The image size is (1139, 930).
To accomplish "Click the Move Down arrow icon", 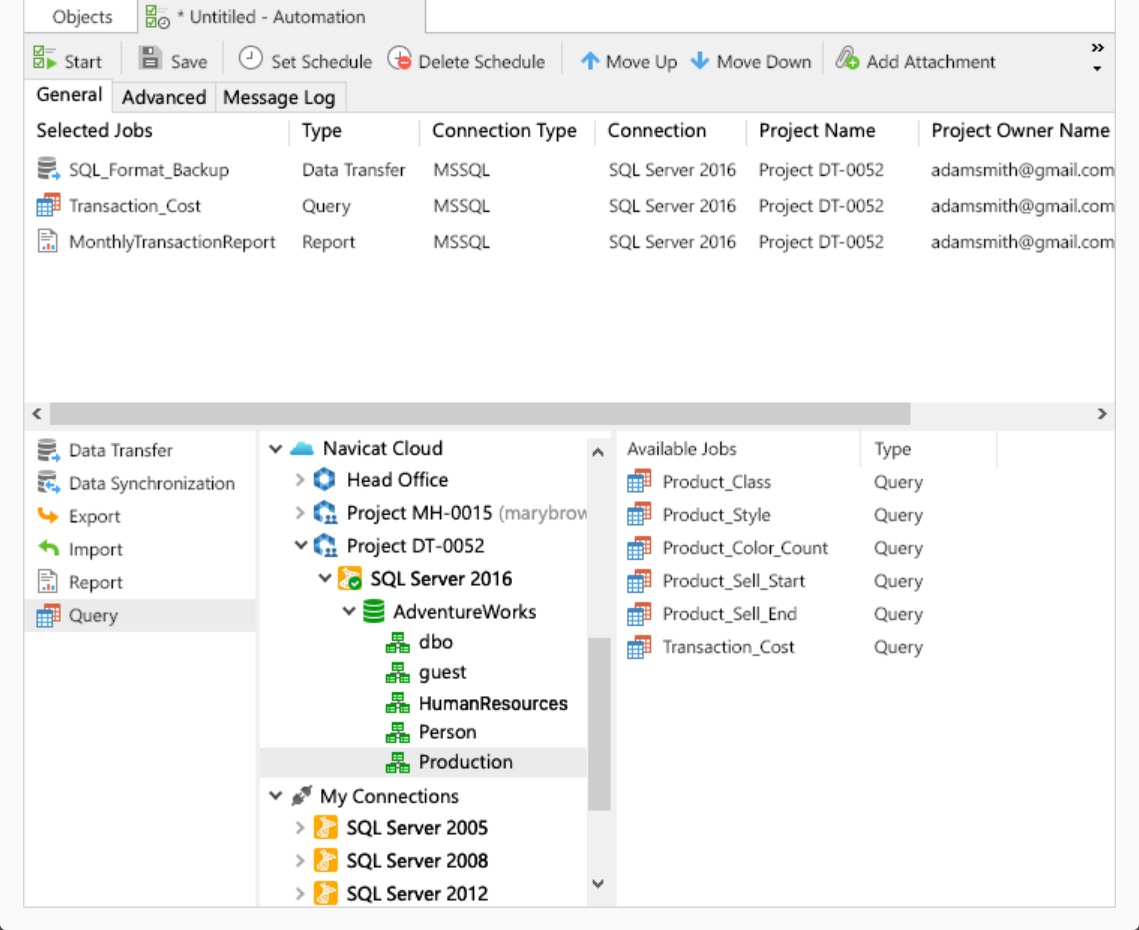I will click(700, 61).
